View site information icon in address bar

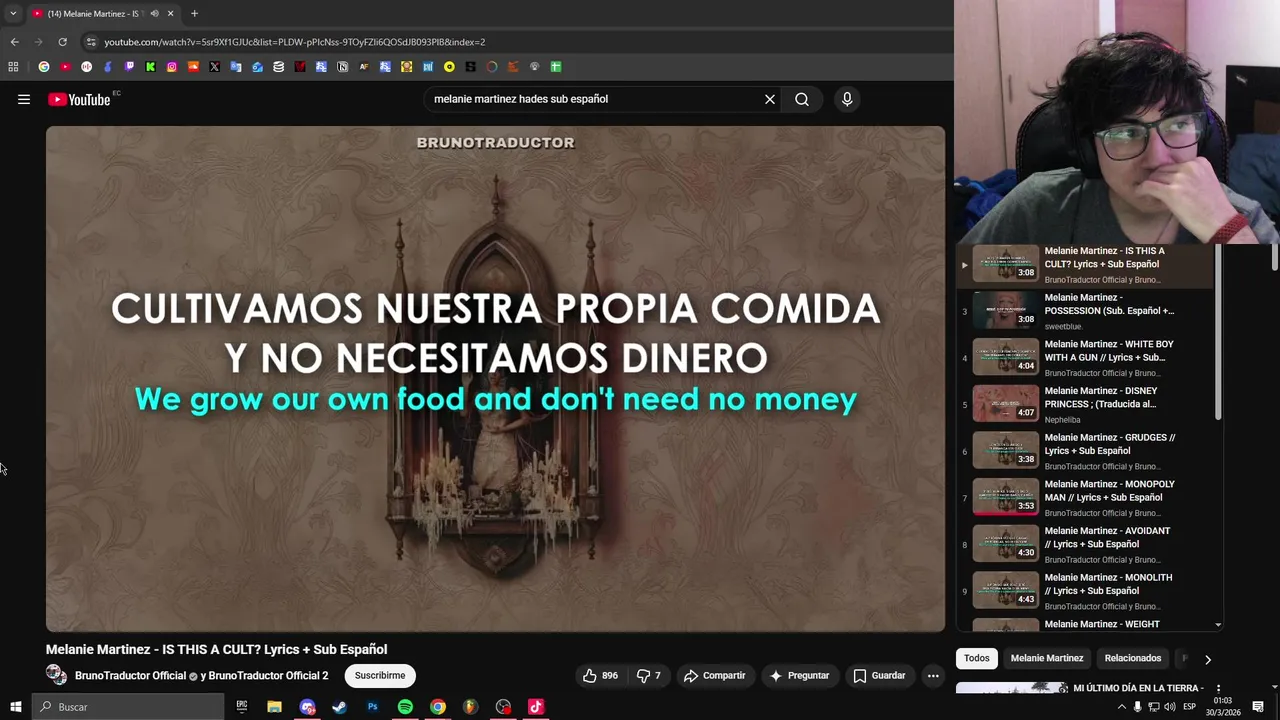point(91,42)
